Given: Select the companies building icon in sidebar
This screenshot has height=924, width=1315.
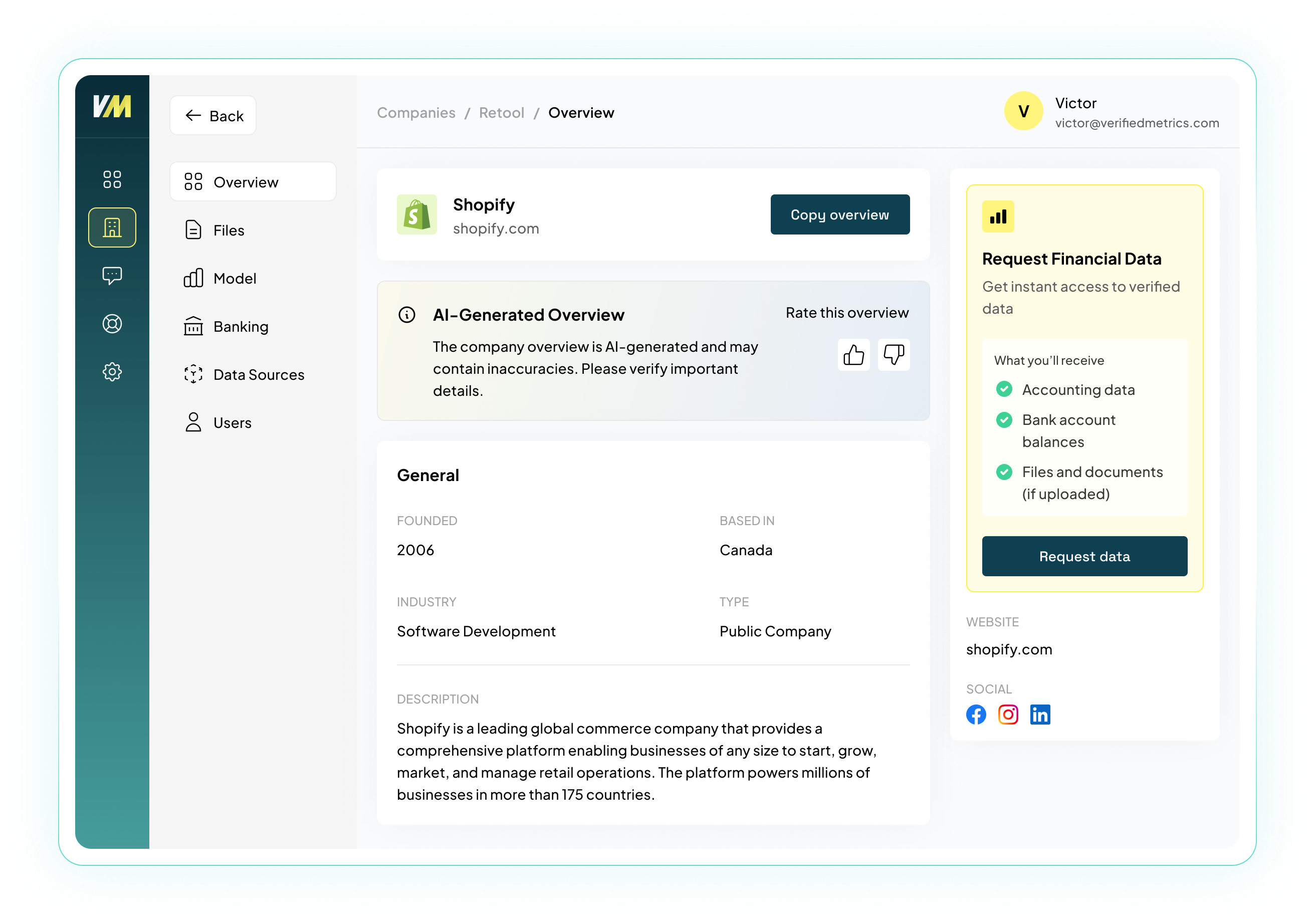Looking at the screenshot, I should pos(112,227).
